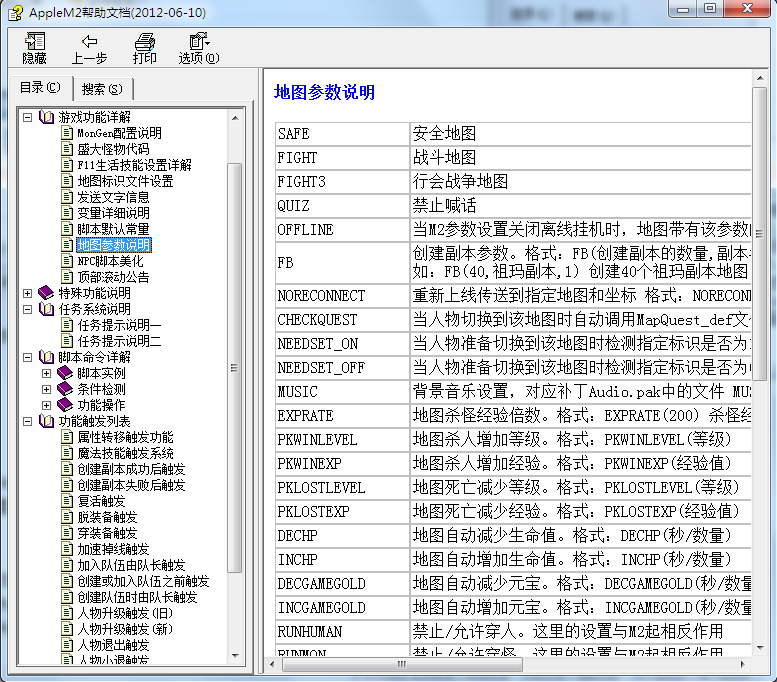Switch to the 搜索(S) search tab
Viewport: 777px width, 682px height.
tap(102, 89)
